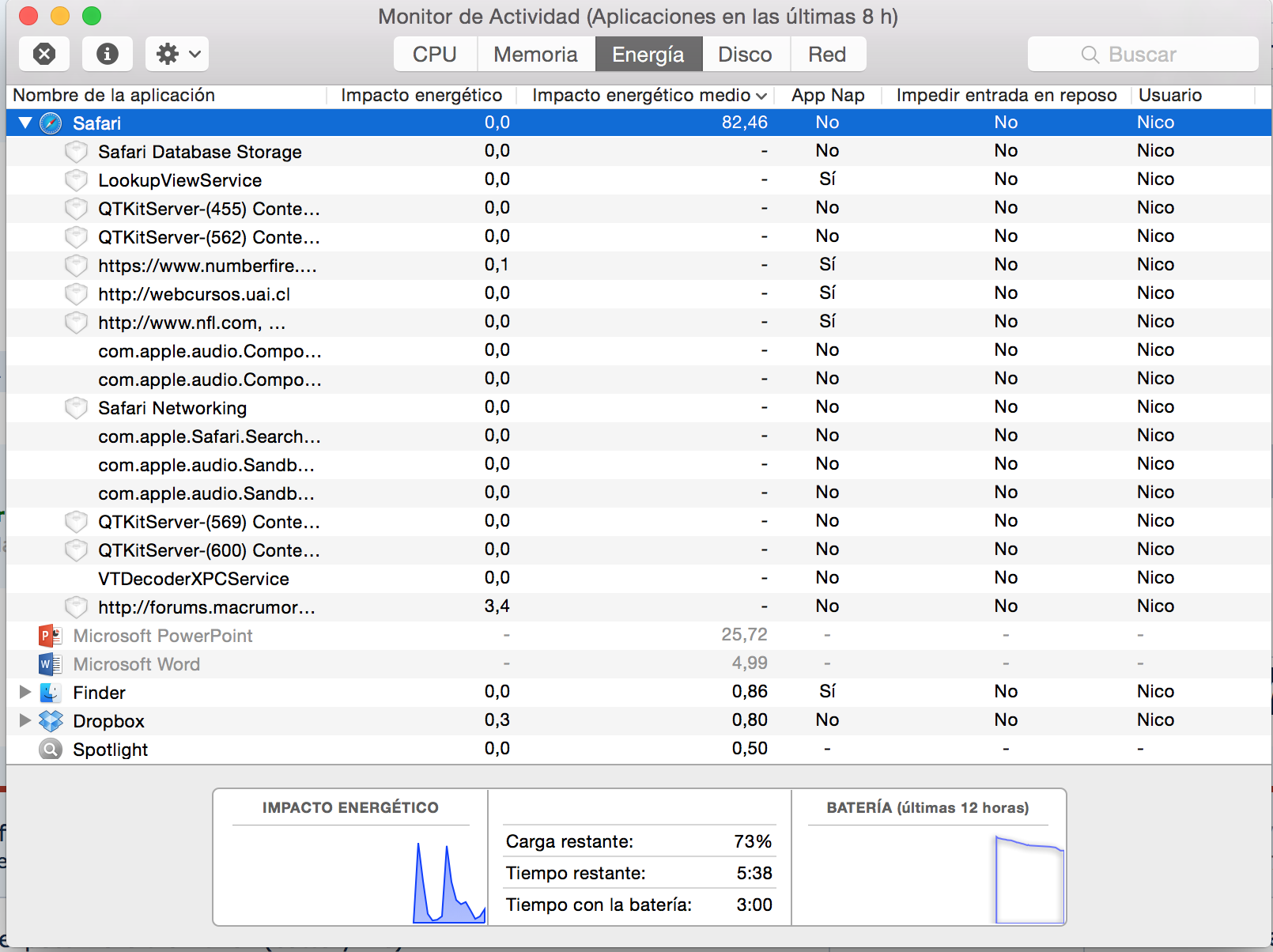The height and width of the screenshot is (952, 1273).
Task: Switch to the CPU tab
Action: [x=435, y=54]
